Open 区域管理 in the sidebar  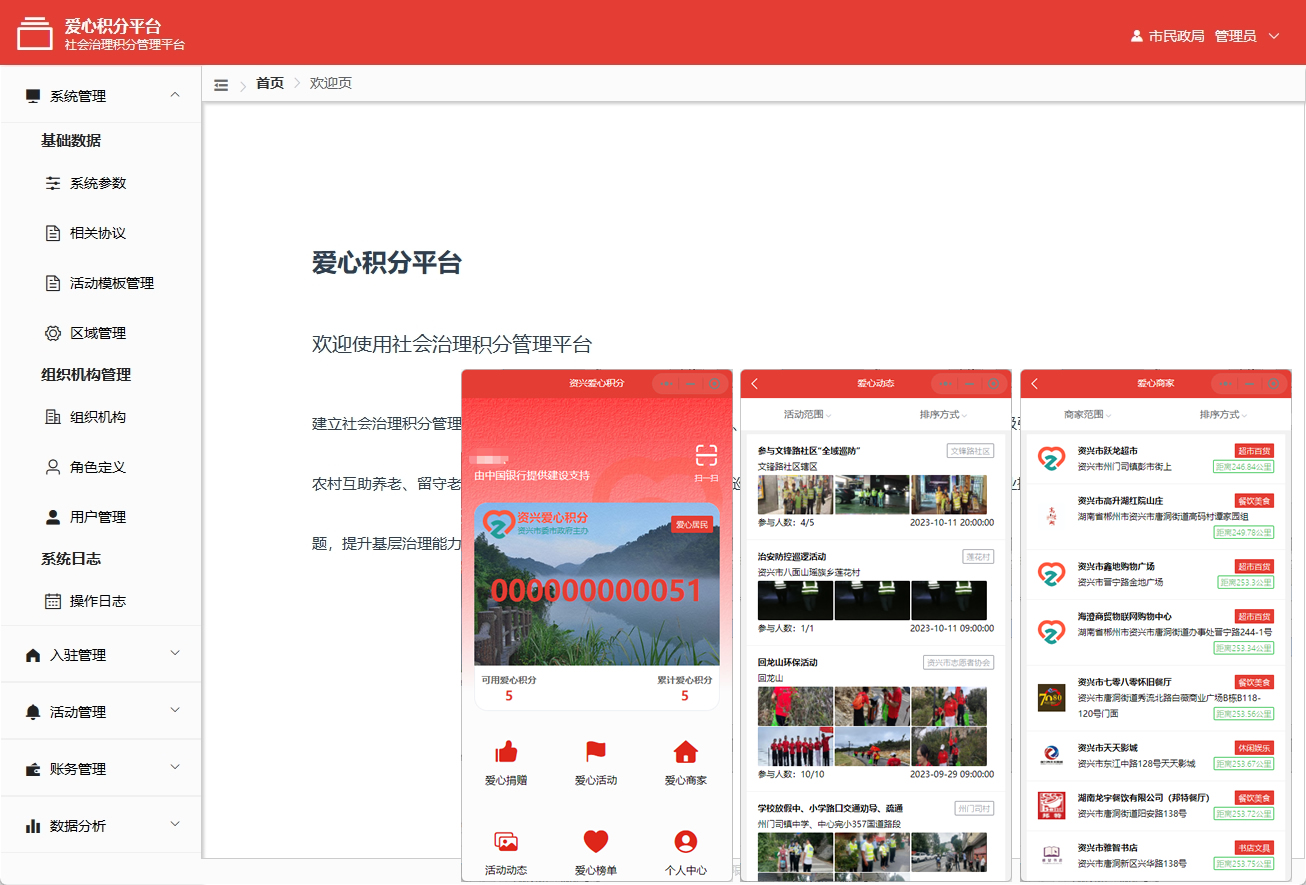click(x=100, y=333)
